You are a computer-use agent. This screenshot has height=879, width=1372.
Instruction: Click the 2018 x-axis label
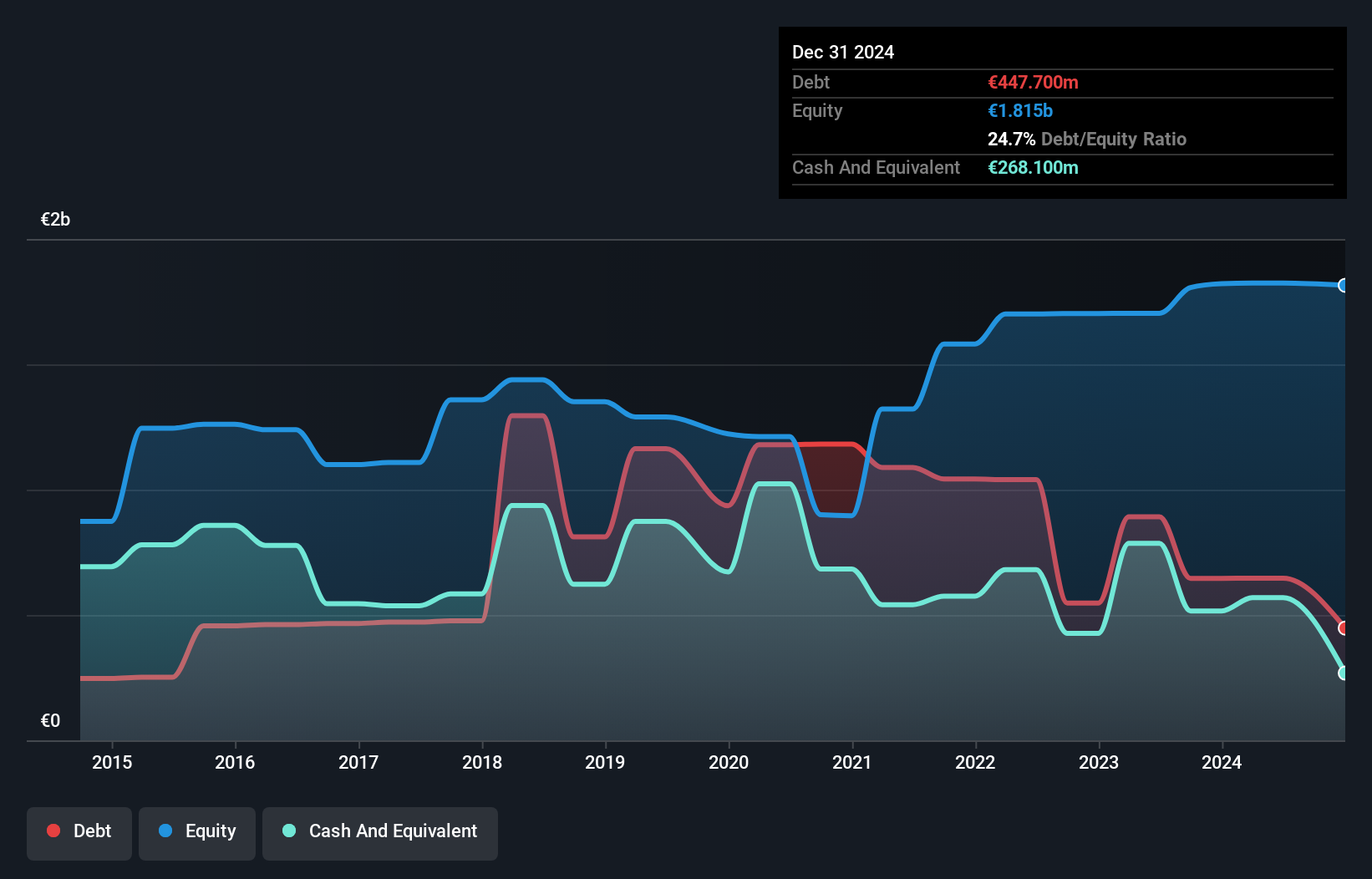click(x=482, y=762)
